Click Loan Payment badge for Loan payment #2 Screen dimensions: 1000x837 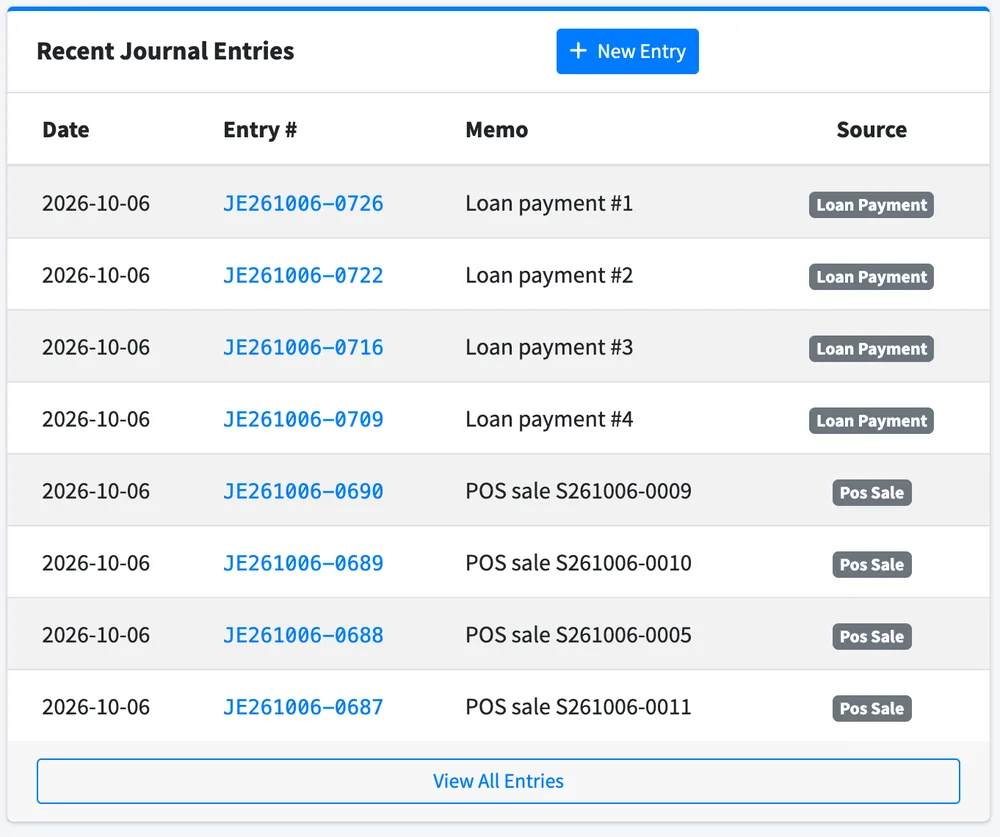pyautogui.click(x=871, y=277)
